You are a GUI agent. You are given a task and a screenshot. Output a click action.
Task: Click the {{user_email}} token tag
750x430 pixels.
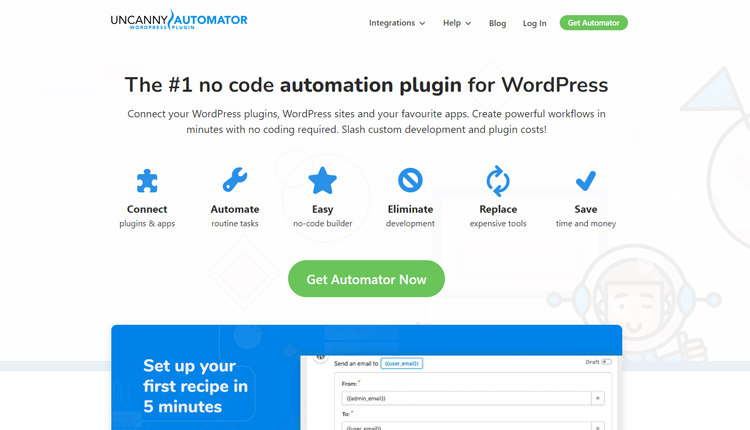tap(402, 364)
